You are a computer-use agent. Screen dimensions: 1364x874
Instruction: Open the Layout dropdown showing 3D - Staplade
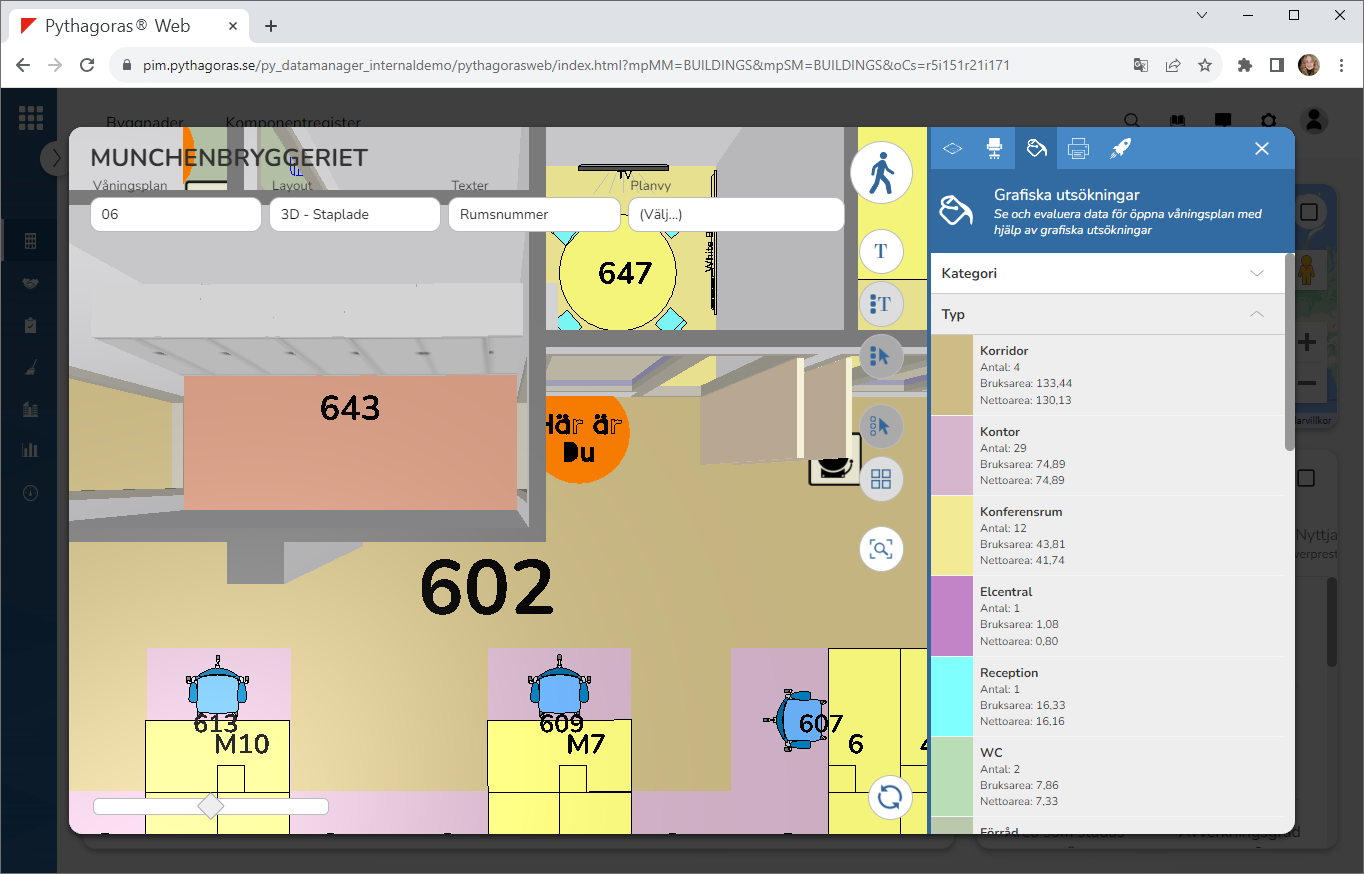[354, 214]
